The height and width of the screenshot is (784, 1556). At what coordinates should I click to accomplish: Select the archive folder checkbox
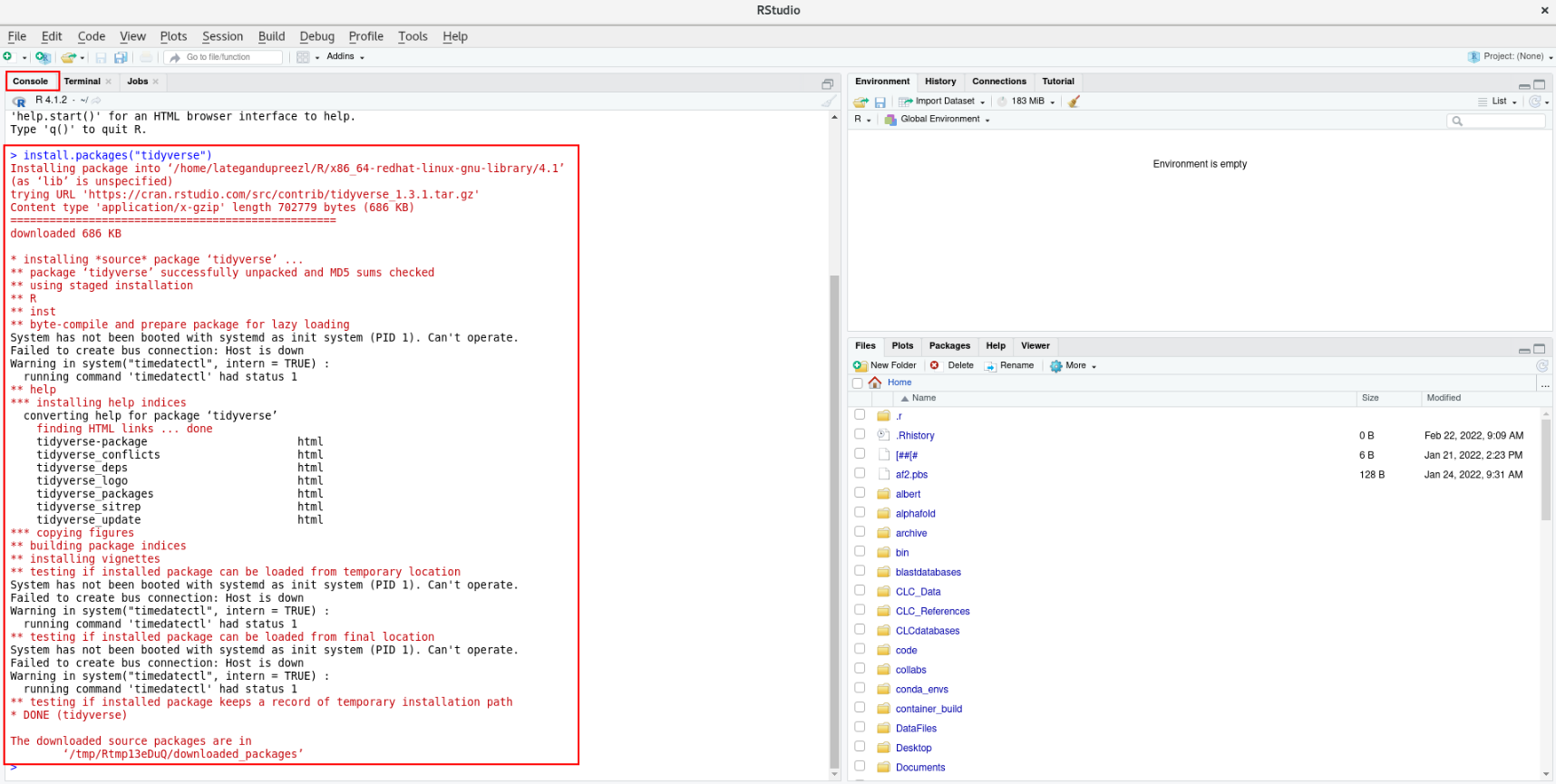(860, 532)
